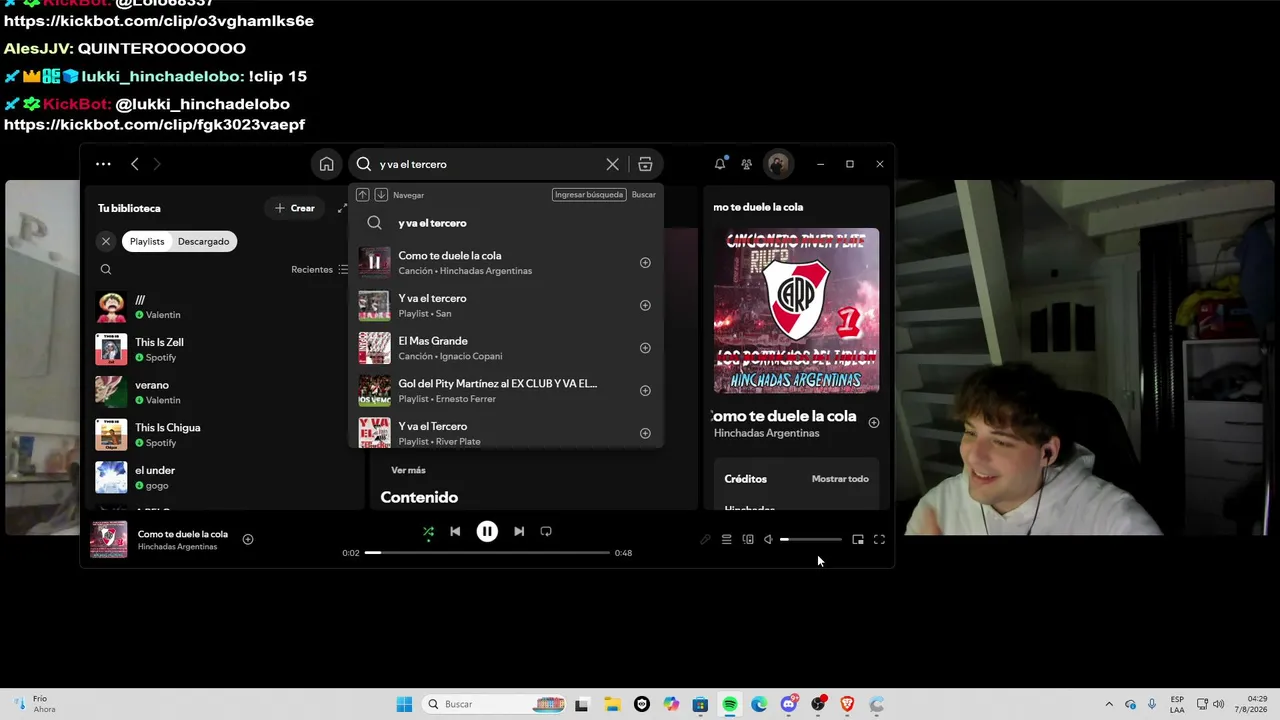Open the user profile avatar menu
Screen dimensions: 1280x720
coord(778,164)
